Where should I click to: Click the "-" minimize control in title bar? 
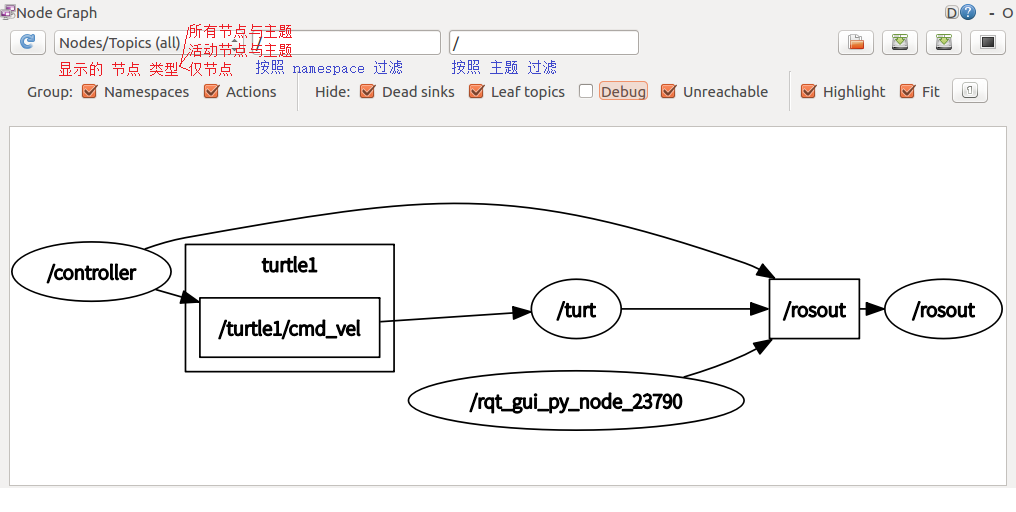coord(991,13)
